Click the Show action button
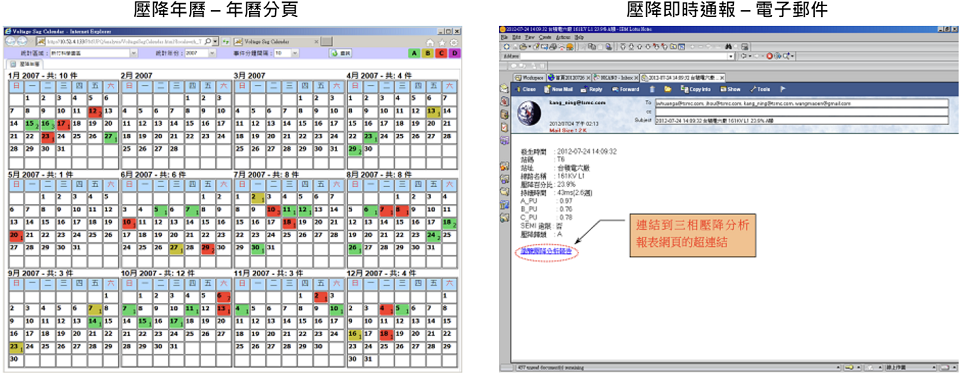 tap(730, 89)
